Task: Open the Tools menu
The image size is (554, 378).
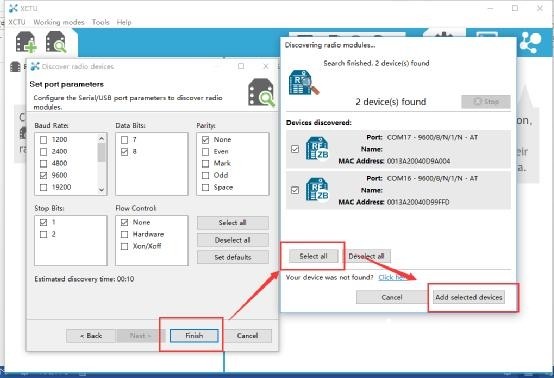Action: point(101,22)
